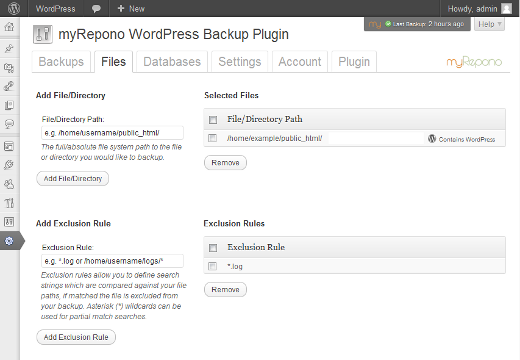Open Users icon in sidebar
The width and height of the screenshot is (520, 360).
pyautogui.click(x=9, y=184)
